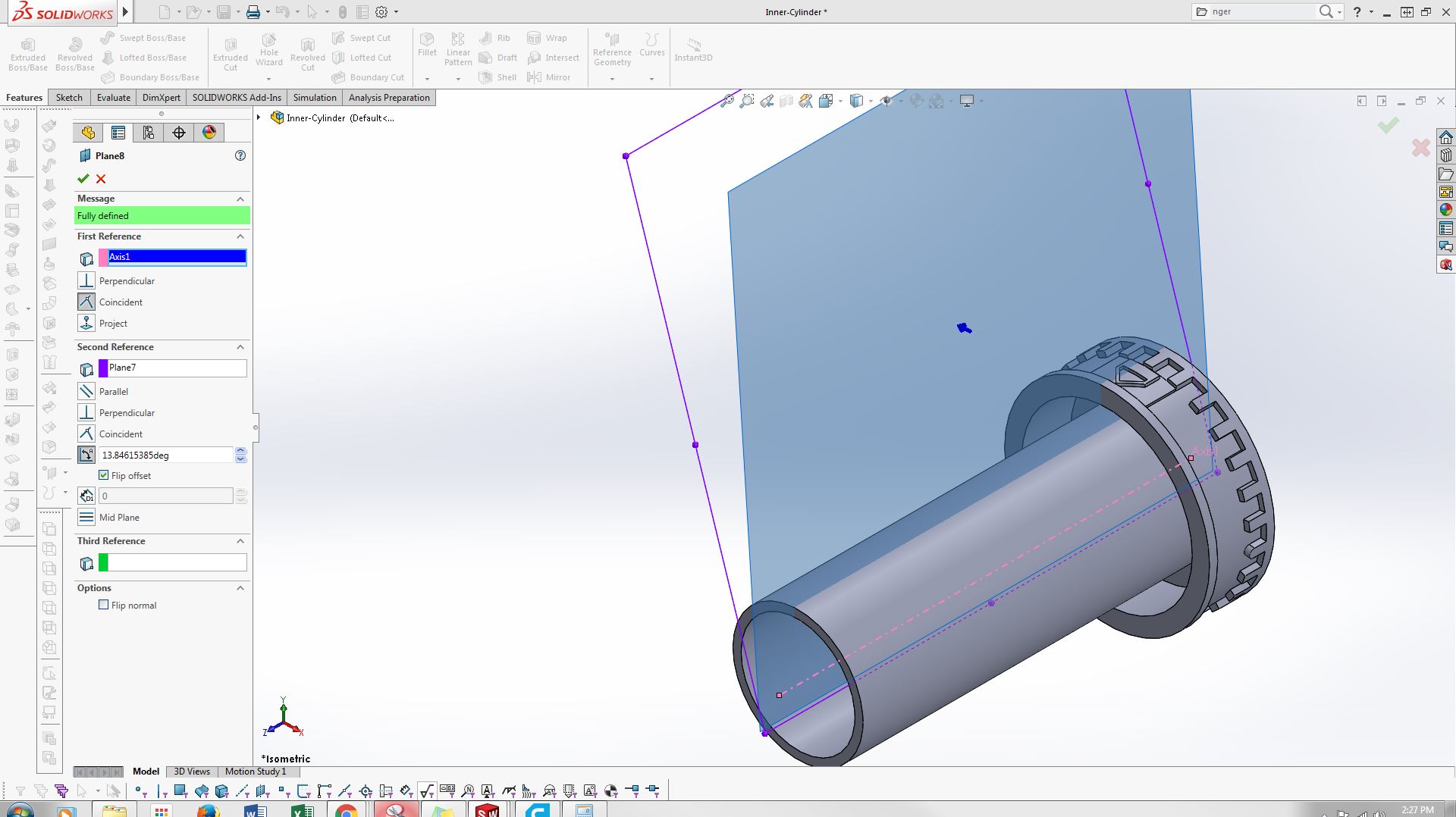The height and width of the screenshot is (817, 1456).
Task: Click the Extruded Cut tool
Action: coord(231,55)
